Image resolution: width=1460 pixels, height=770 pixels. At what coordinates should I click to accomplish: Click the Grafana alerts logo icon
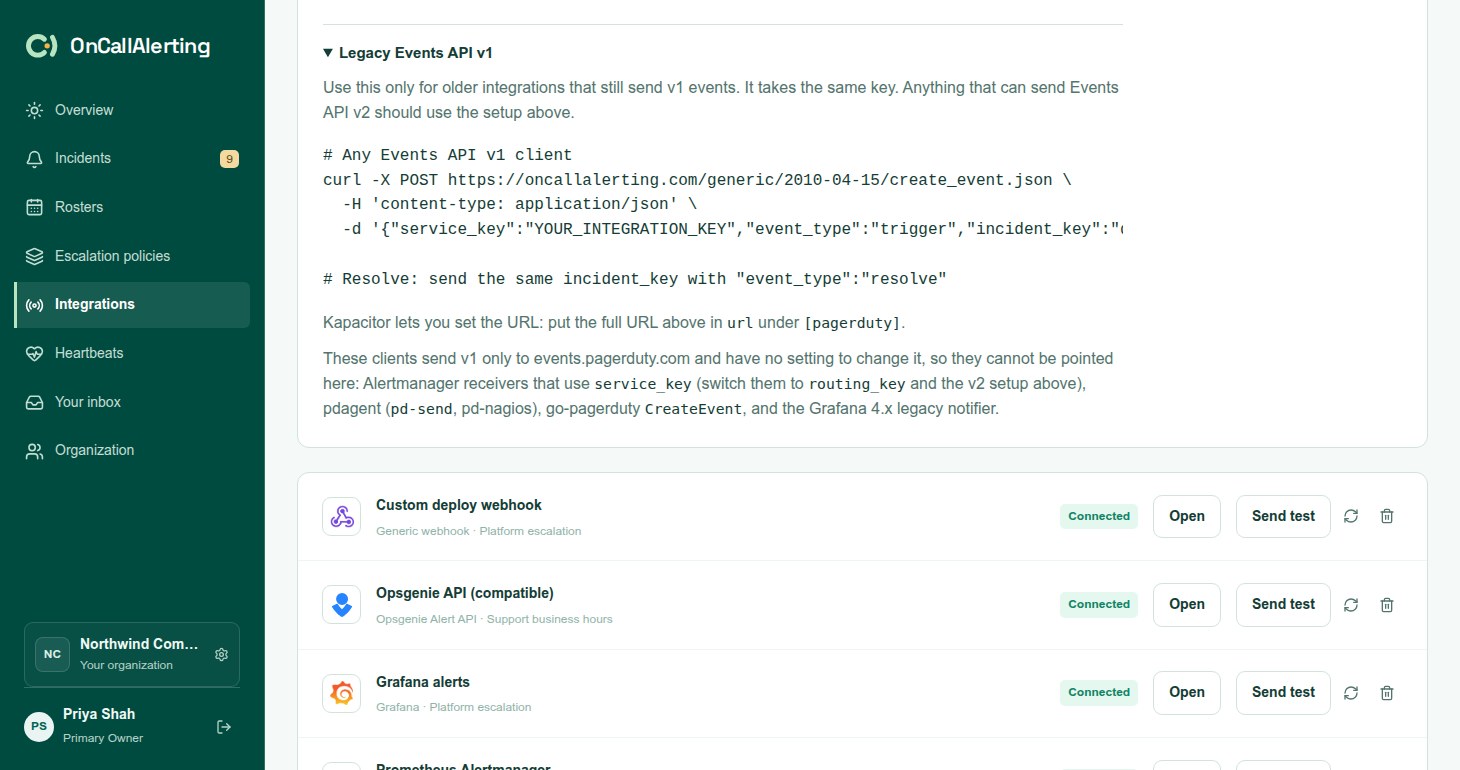pyautogui.click(x=342, y=693)
